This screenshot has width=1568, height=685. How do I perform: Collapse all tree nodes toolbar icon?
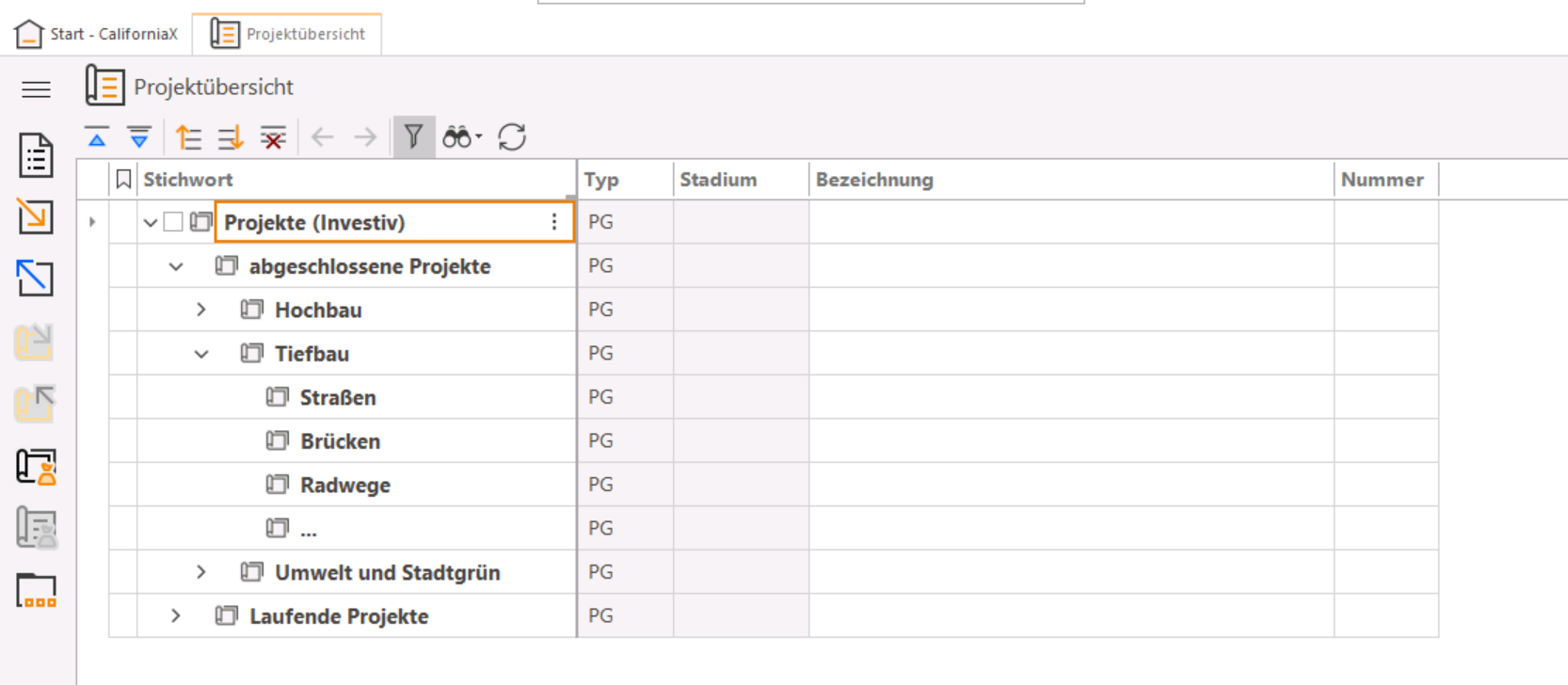pyautogui.click(x=97, y=137)
